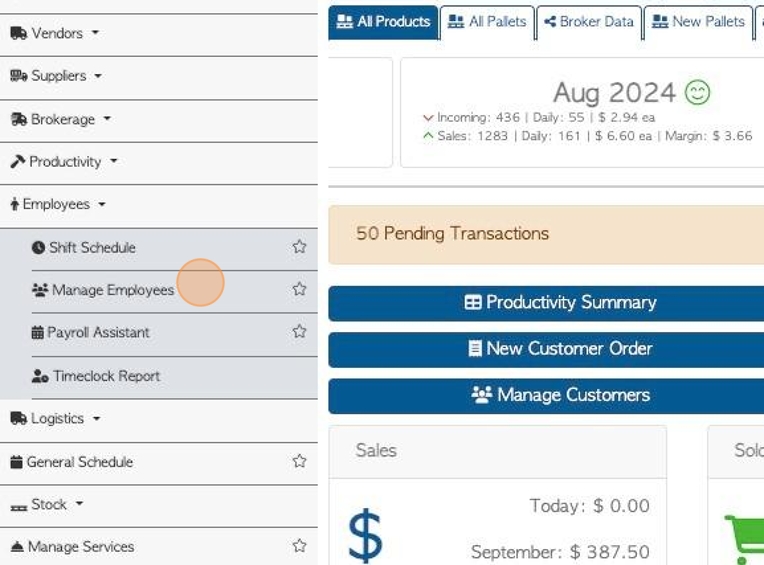Favorite Shift Schedule with its star
The width and height of the screenshot is (764, 565).
click(299, 247)
